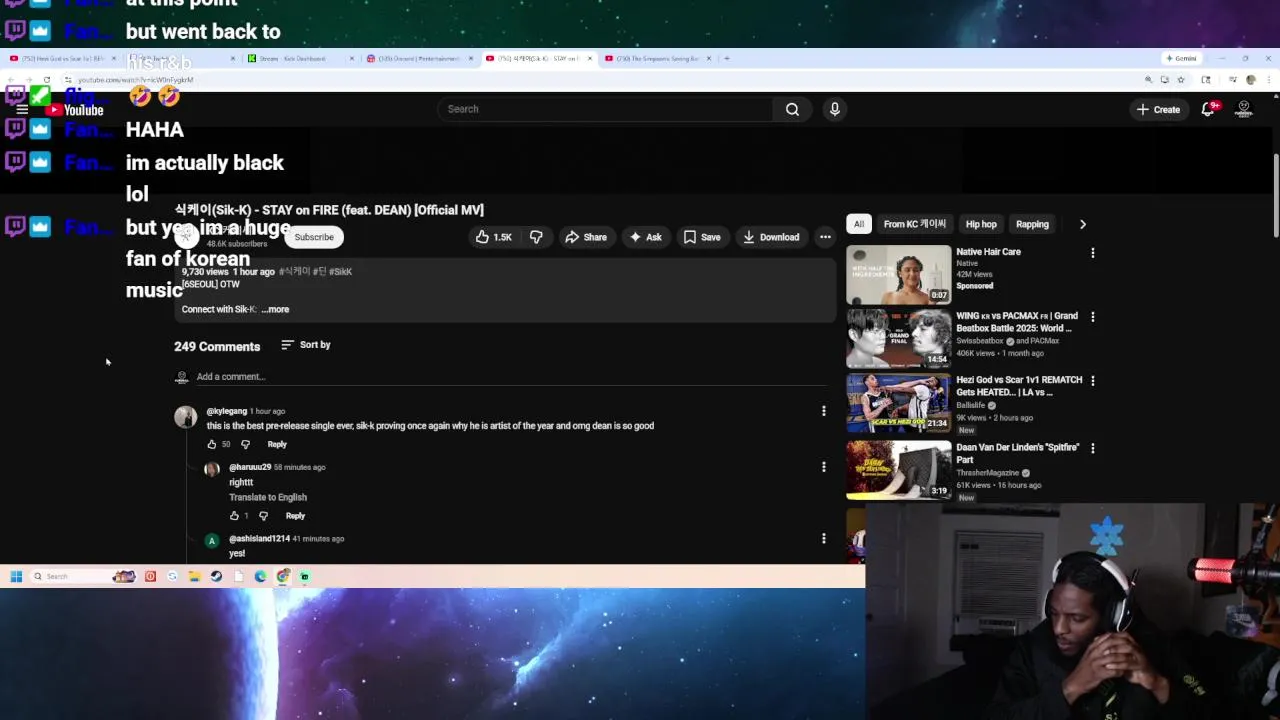Open the Hezi God vs Scar thumbnail
The height and width of the screenshot is (720, 1280).
(x=899, y=402)
